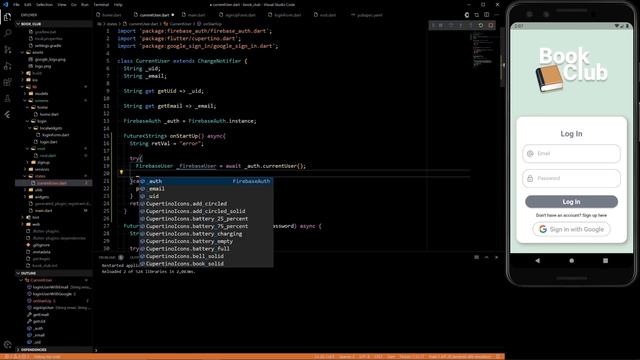Viewport: 640px width, 360px height.
Task: Tap the Recents square on the emulator
Action: pyautogui.click(x=605, y=260)
